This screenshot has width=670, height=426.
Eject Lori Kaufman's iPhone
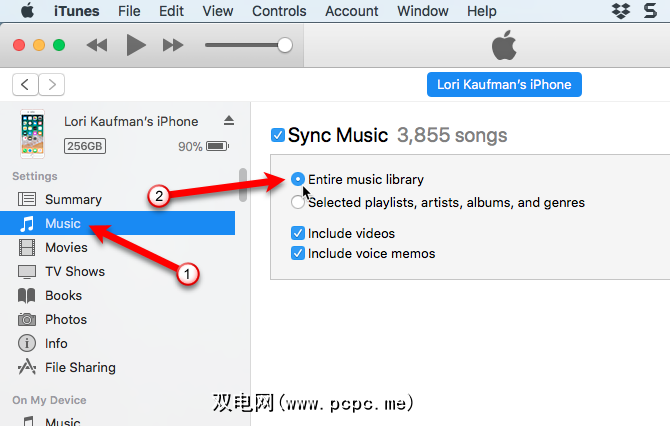[x=229, y=121]
